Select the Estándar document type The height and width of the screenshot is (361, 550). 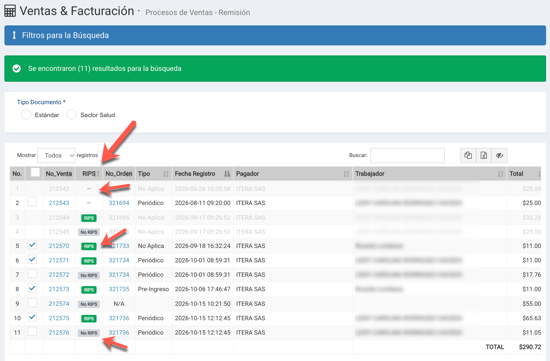coord(26,115)
